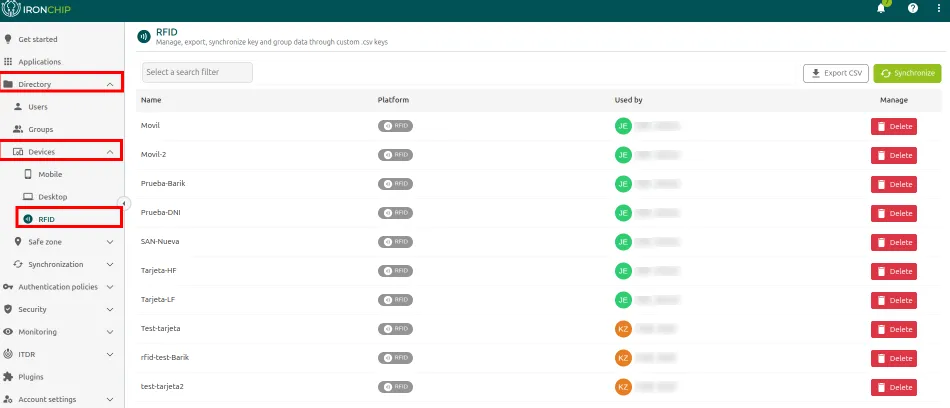
Task: Click the Used by column header
Action: coord(628,100)
